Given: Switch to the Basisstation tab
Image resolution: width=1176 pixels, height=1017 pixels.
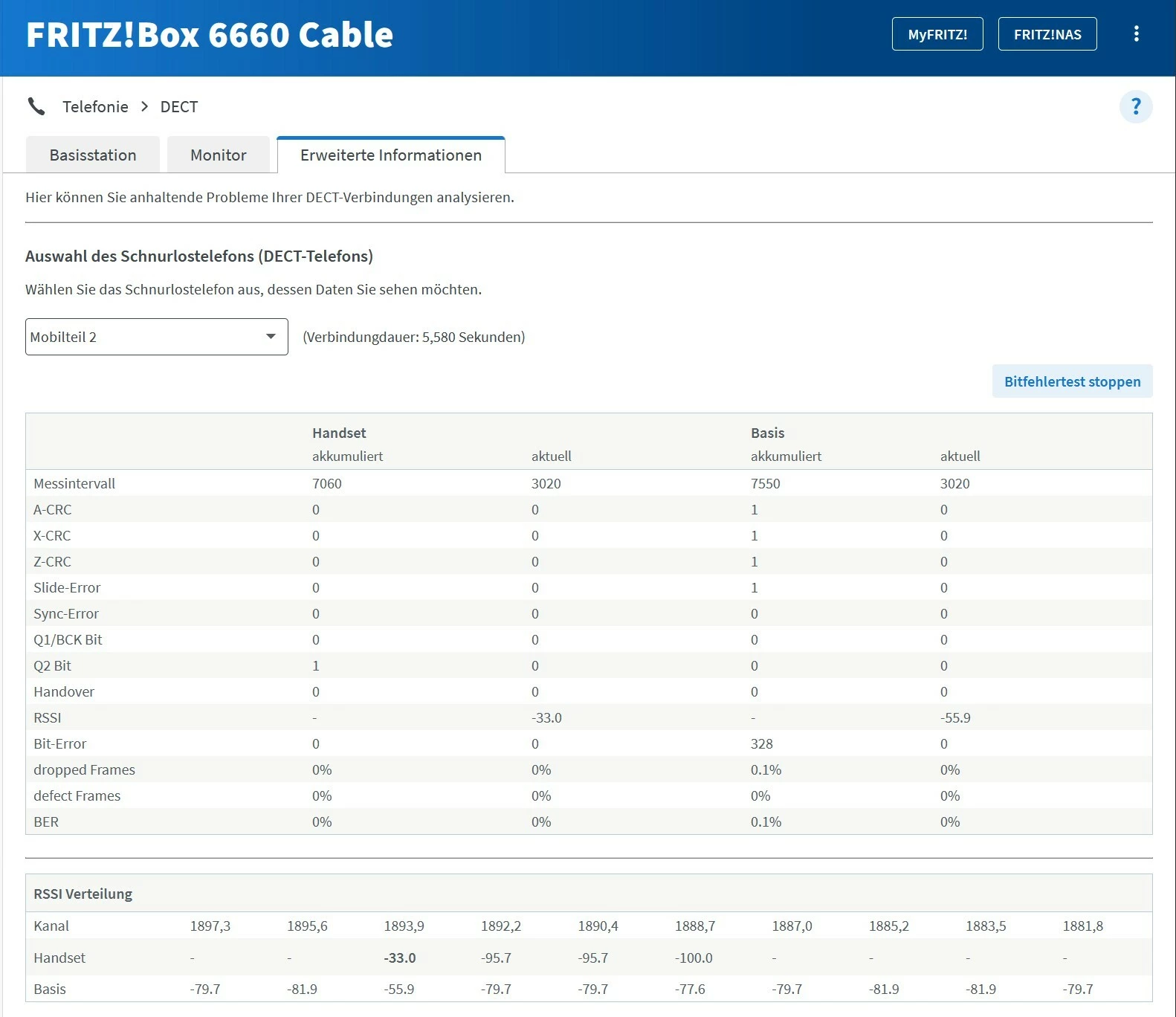Looking at the screenshot, I should (x=93, y=155).
